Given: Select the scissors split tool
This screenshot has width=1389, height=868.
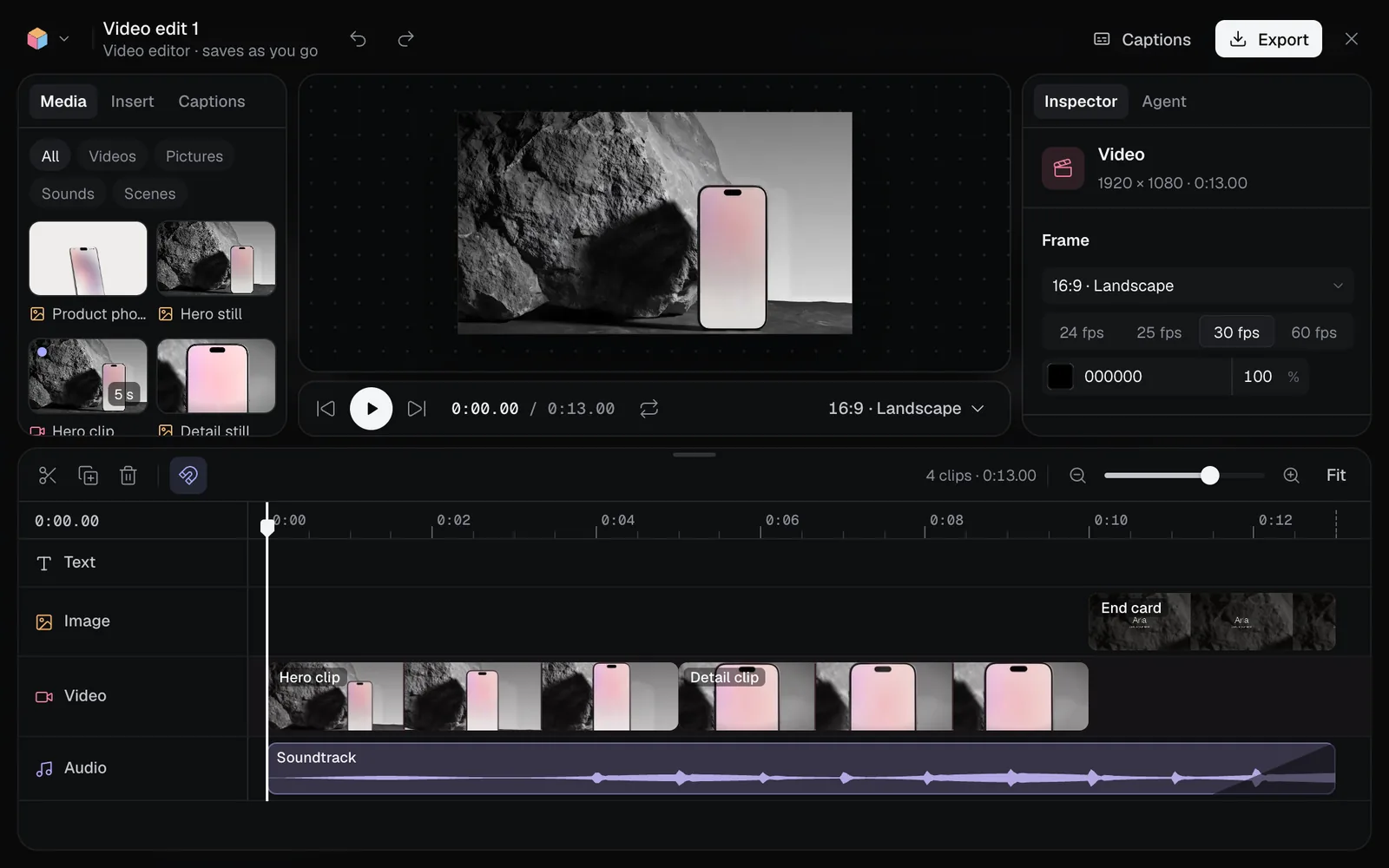Looking at the screenshot, I should coord(48,476).
